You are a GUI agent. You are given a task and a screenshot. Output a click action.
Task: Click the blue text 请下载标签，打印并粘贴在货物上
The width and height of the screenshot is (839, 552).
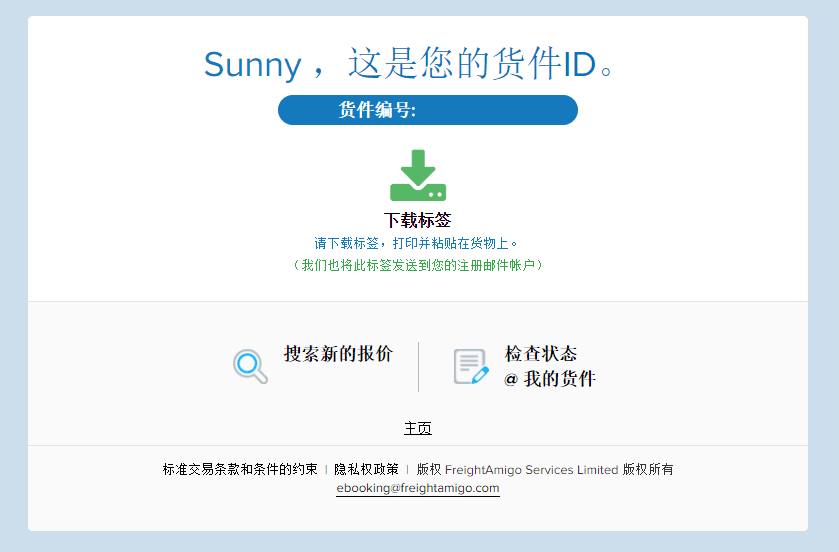(x=416, y=243)
